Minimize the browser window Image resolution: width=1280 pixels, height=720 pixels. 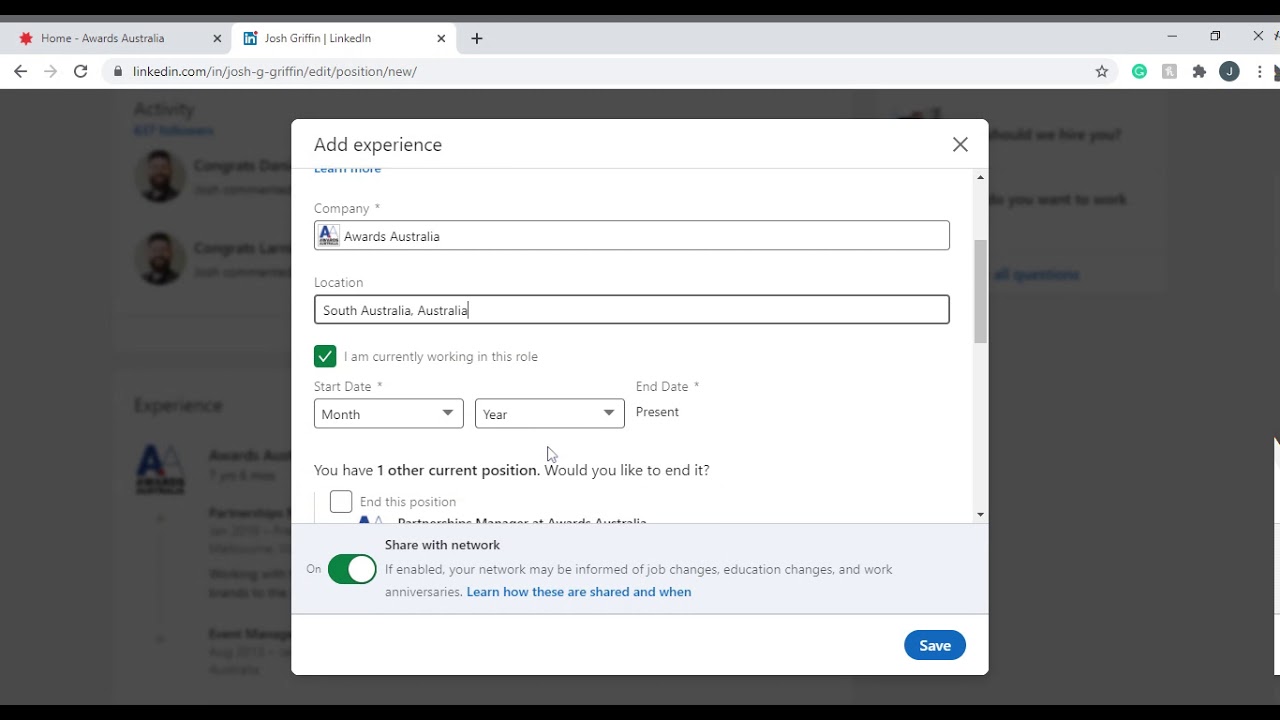(x=1172, y=36)
